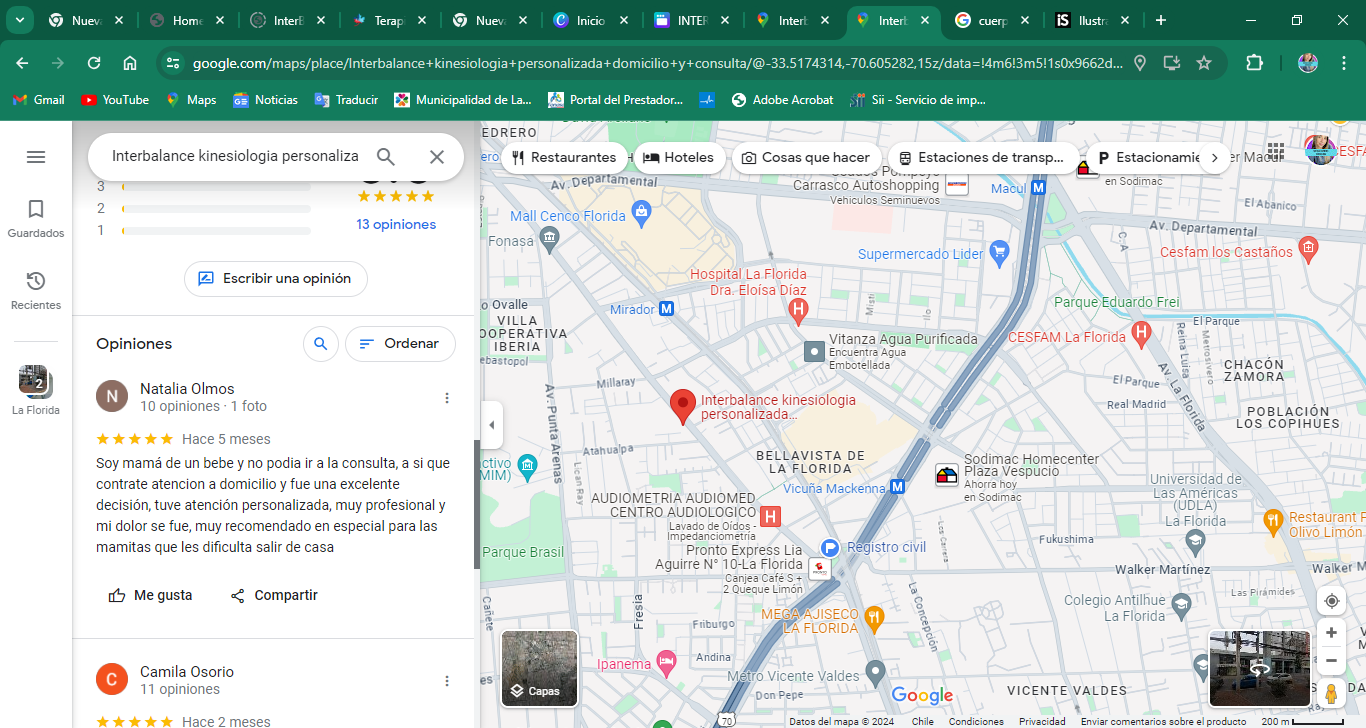Click the Mall Cenco Florida marker
1366x728 pixels.
coord(642,211)
